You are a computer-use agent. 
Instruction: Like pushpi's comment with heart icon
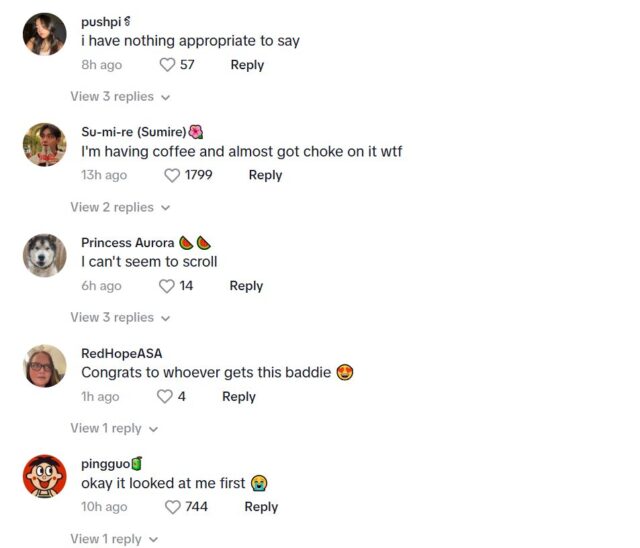pos(167,65)
